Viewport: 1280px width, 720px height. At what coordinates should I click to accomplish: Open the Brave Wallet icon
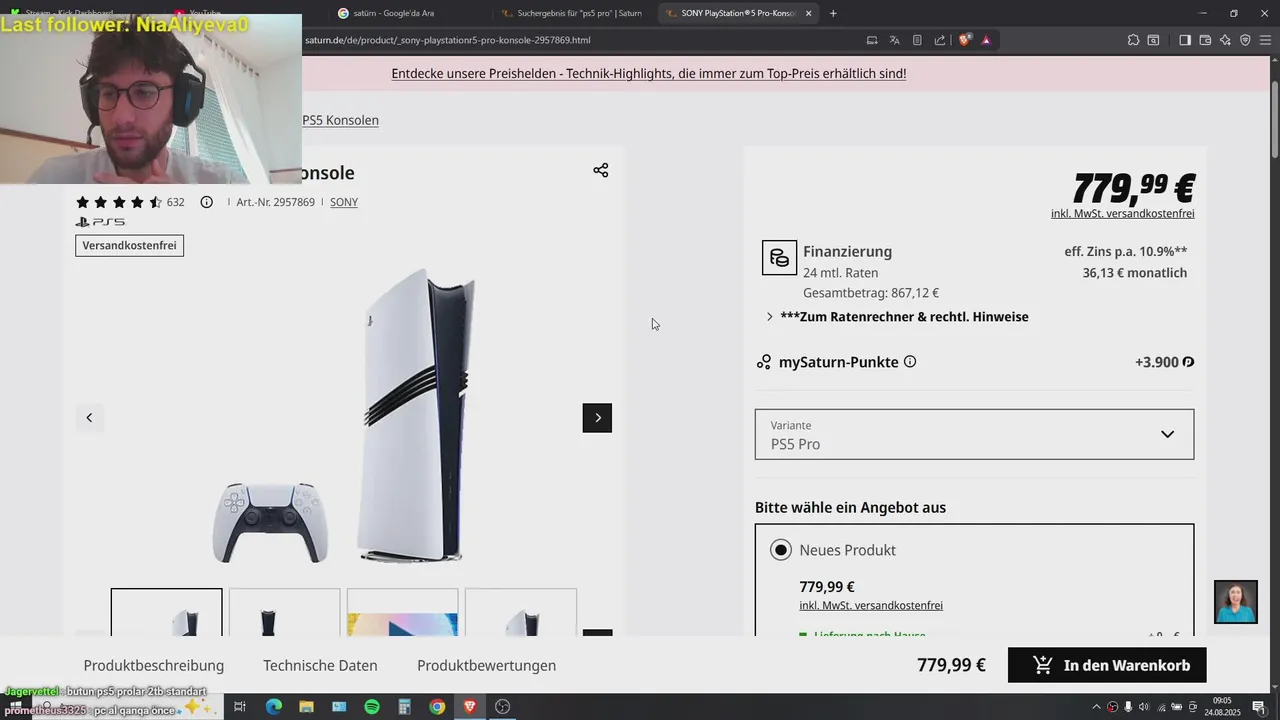click(1205, 40)
